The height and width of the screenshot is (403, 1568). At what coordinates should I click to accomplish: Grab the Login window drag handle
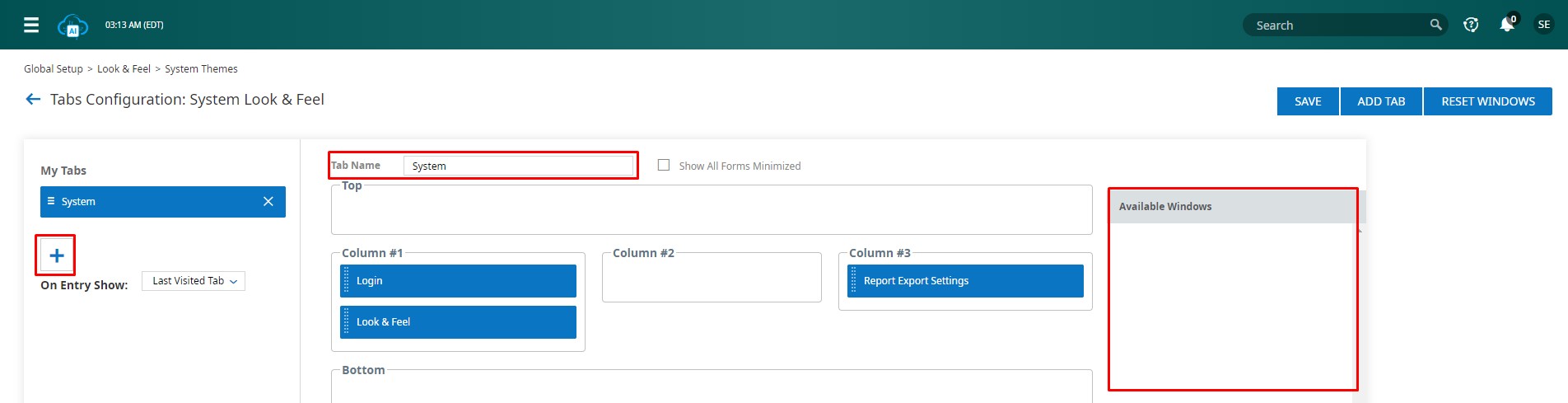pos(347,281)
